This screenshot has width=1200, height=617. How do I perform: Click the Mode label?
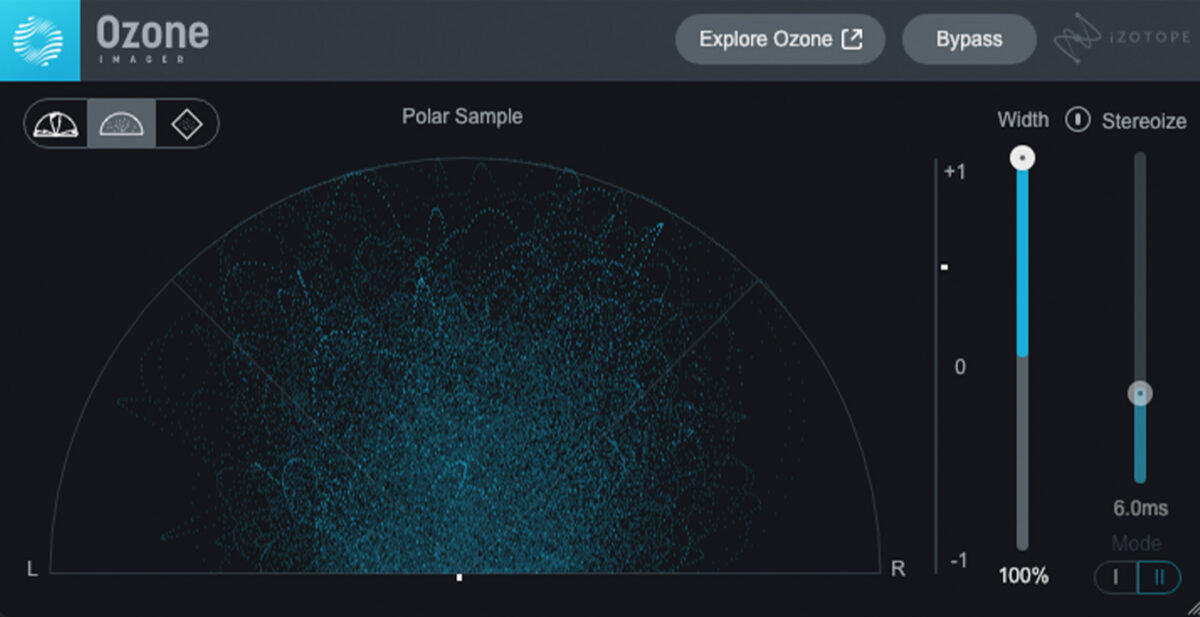pos(1137,544)
